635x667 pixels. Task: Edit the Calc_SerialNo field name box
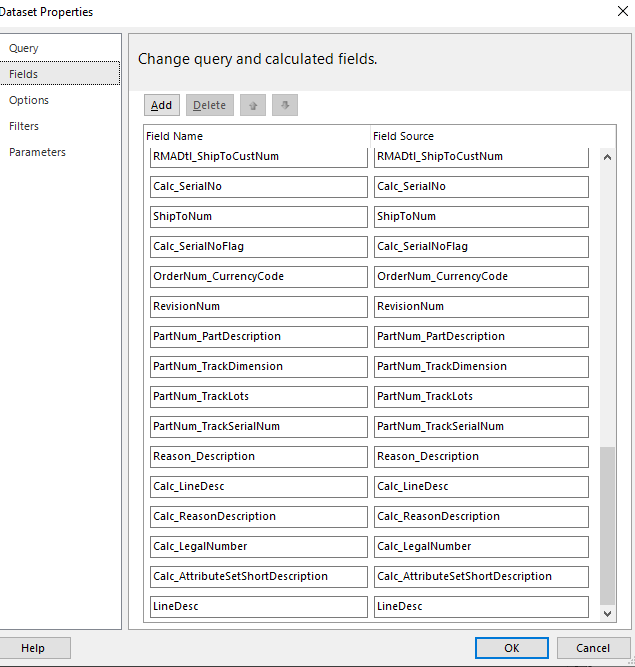259,186
